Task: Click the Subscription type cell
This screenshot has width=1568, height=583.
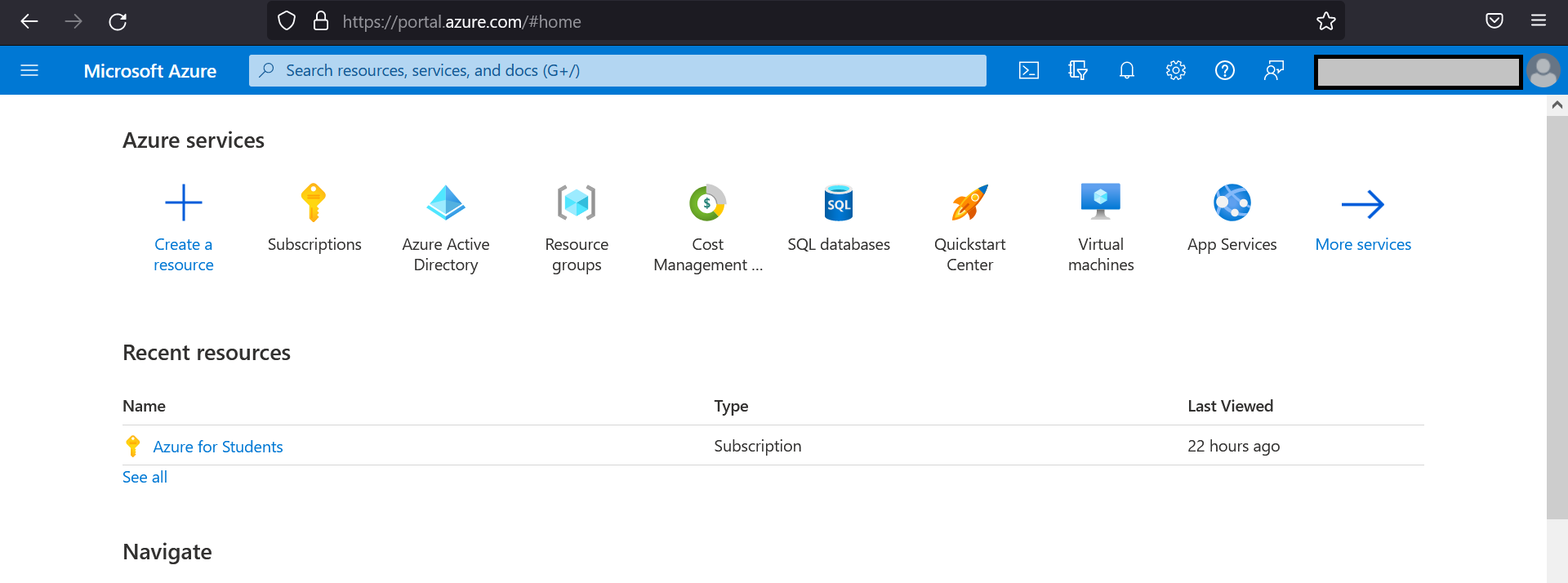Action: [757, 446]
